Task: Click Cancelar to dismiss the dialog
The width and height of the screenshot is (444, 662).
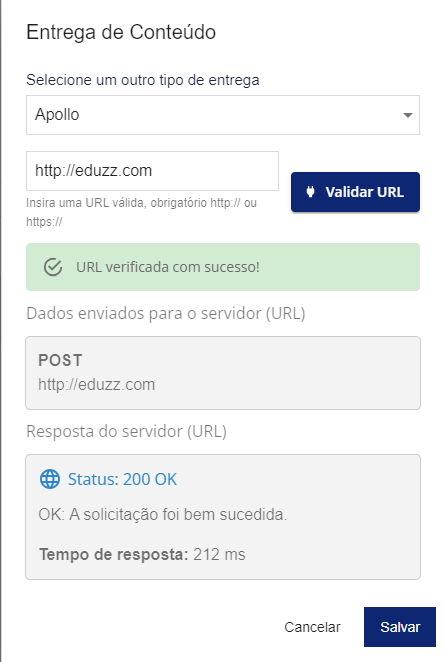Action: pyautogui.click(x=312, y=627)
